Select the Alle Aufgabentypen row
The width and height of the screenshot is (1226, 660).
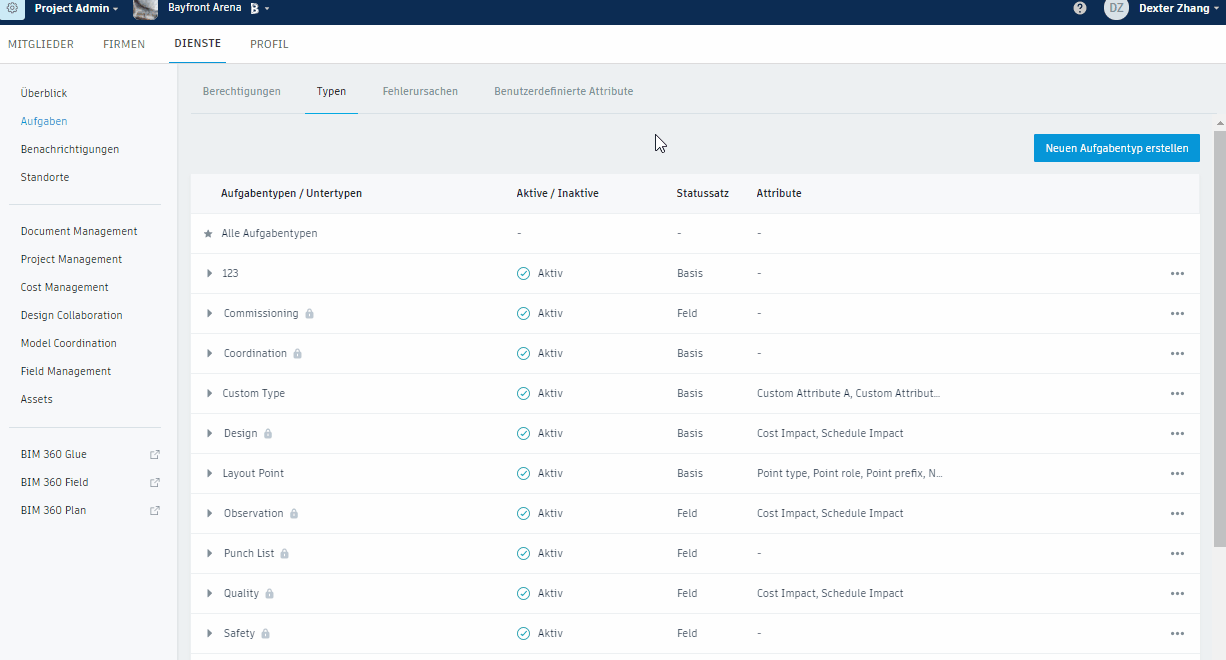point(695,233)
